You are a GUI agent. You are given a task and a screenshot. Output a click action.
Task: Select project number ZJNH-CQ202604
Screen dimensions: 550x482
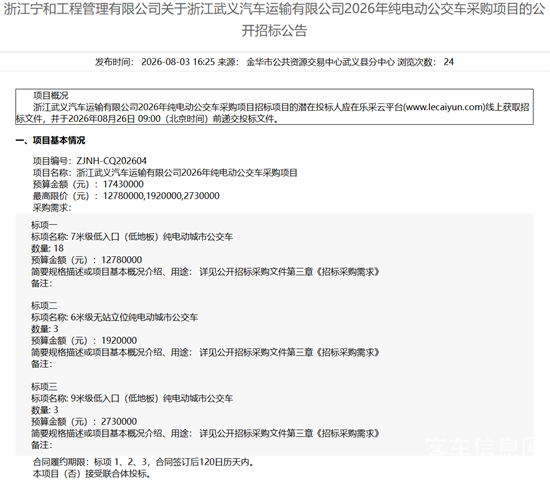tap(112, 161)
